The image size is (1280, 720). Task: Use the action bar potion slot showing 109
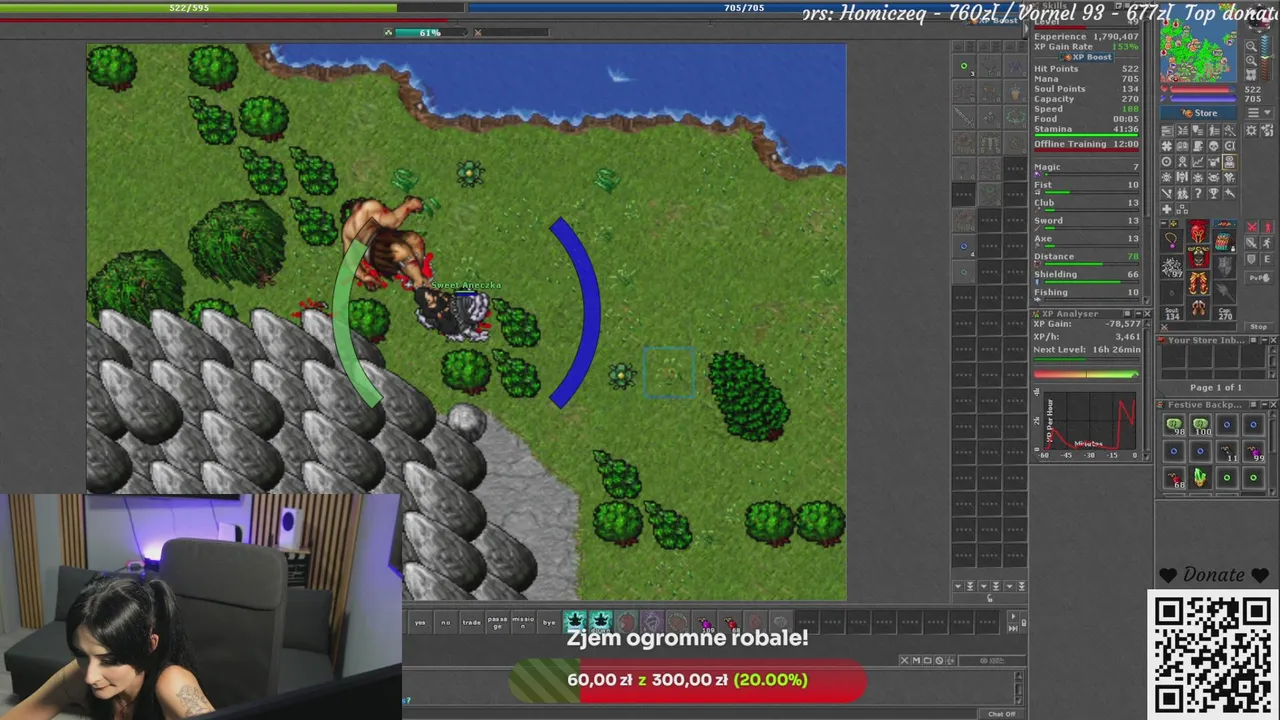[704, 622]
